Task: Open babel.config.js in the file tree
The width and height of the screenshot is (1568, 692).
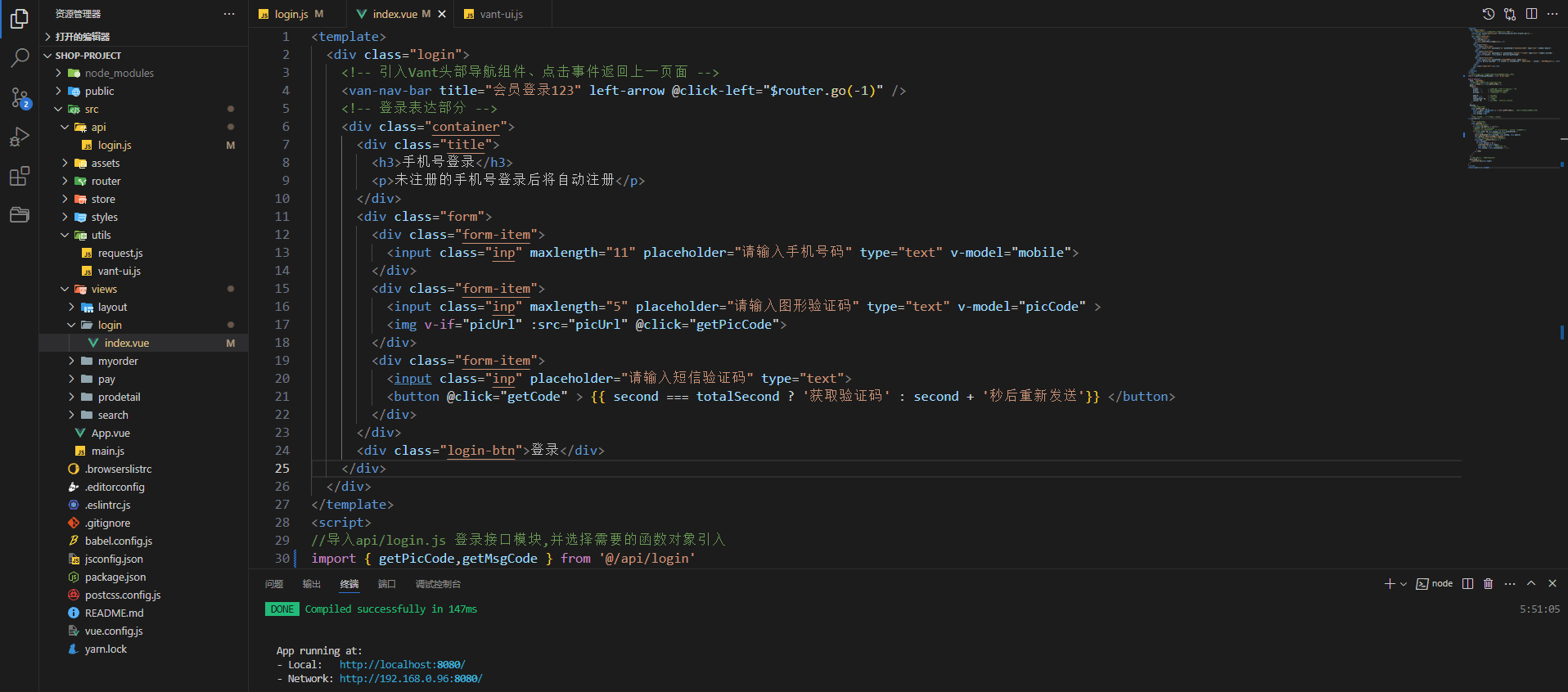Action: click(x=143, y=541)
